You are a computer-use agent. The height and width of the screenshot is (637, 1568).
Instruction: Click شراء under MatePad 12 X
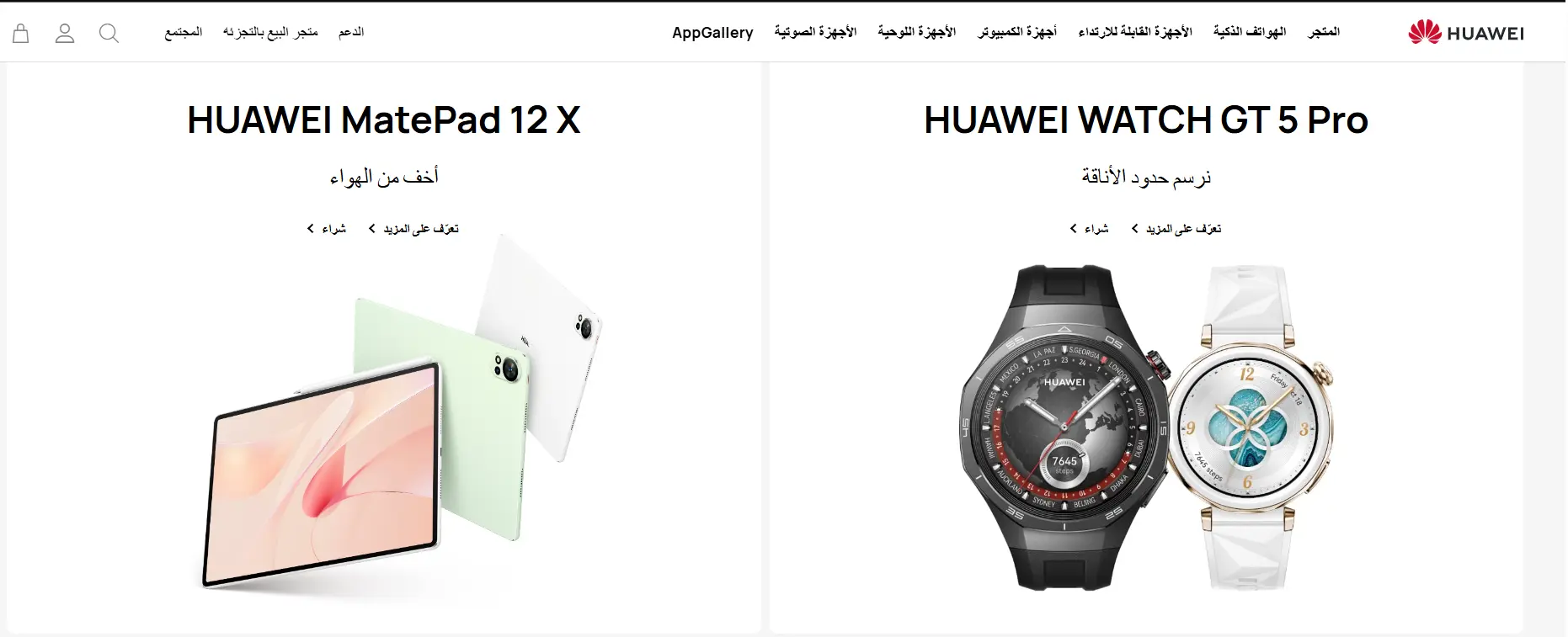[327, 229]
